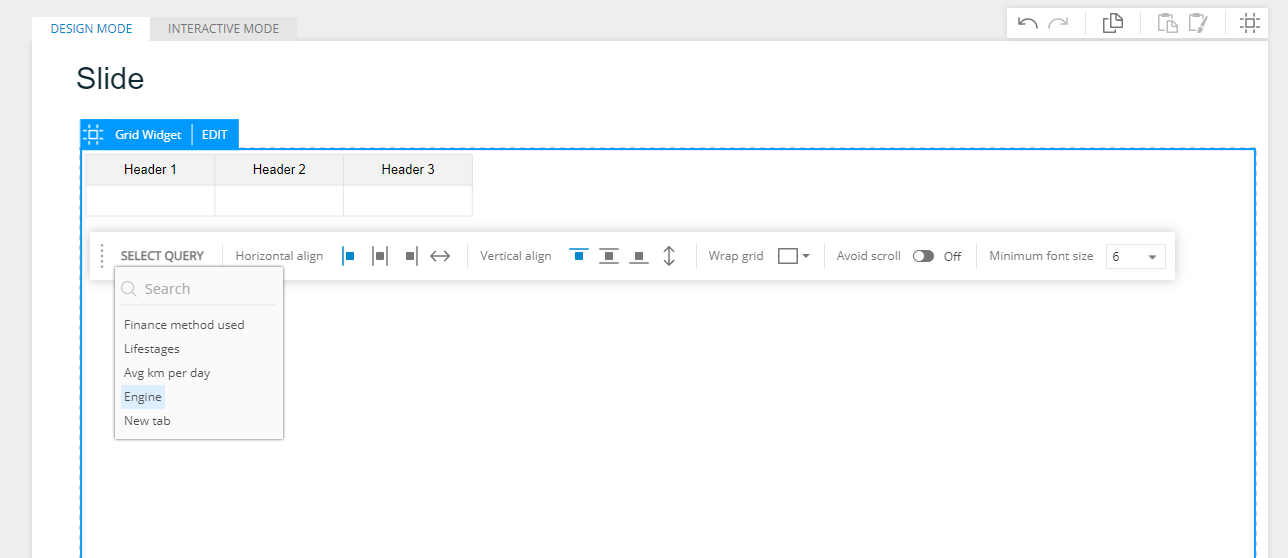Viewport: 1288px width, 558px height.
Task: Open the Minimum font size dropdown
Action: [1135, 257]
